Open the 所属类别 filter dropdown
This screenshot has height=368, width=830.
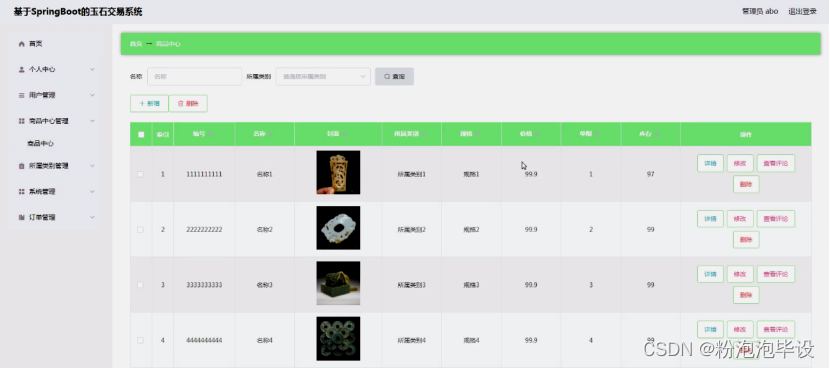coord(323,76)
